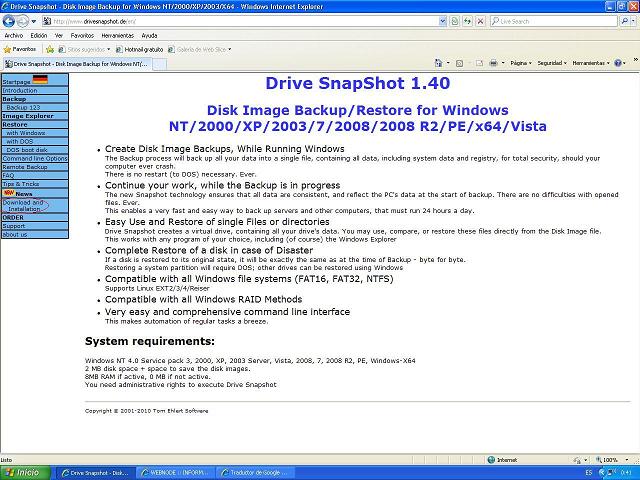Click the ES language indicator in tray

[x=589, y=473]
